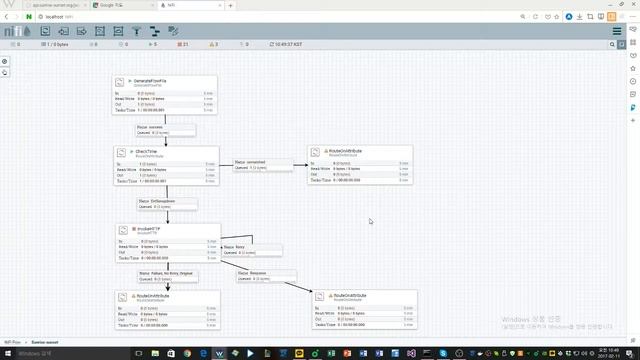Click the running components count in status bar
Image resolution: width=640 pixels, height=360 pixels.
153,44
